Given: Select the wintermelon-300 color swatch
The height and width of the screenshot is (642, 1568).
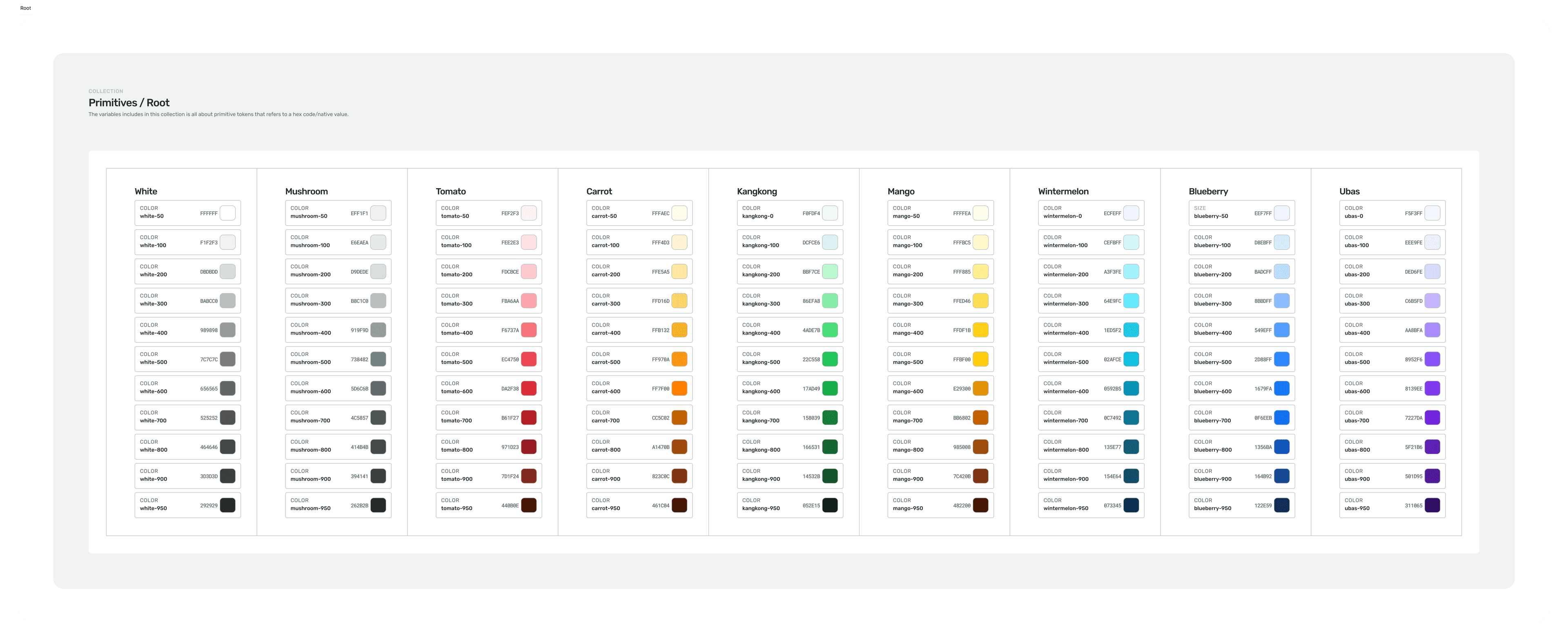Looking at the screenshot, I should [1131, 301].
